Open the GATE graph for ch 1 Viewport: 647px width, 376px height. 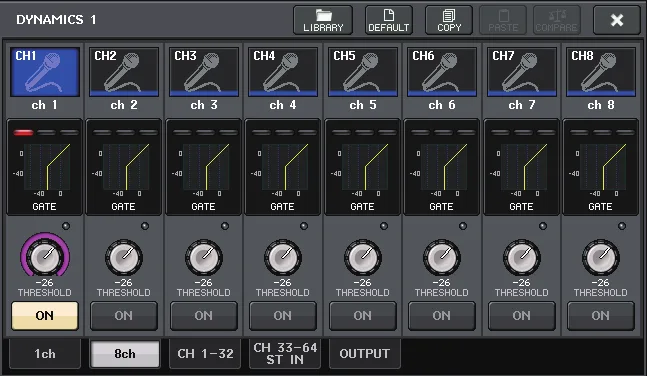(x=45, y=167)
